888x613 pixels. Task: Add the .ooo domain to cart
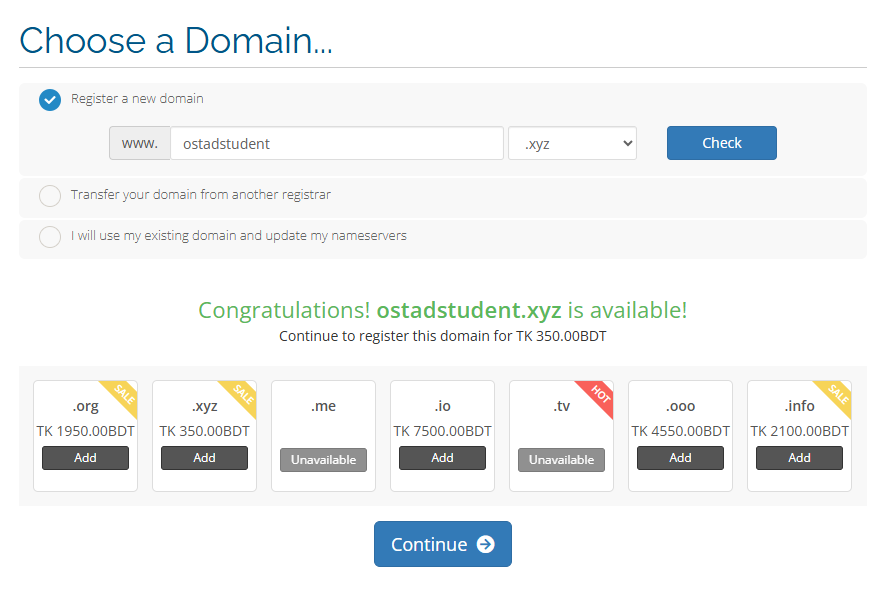click(680, 458)
